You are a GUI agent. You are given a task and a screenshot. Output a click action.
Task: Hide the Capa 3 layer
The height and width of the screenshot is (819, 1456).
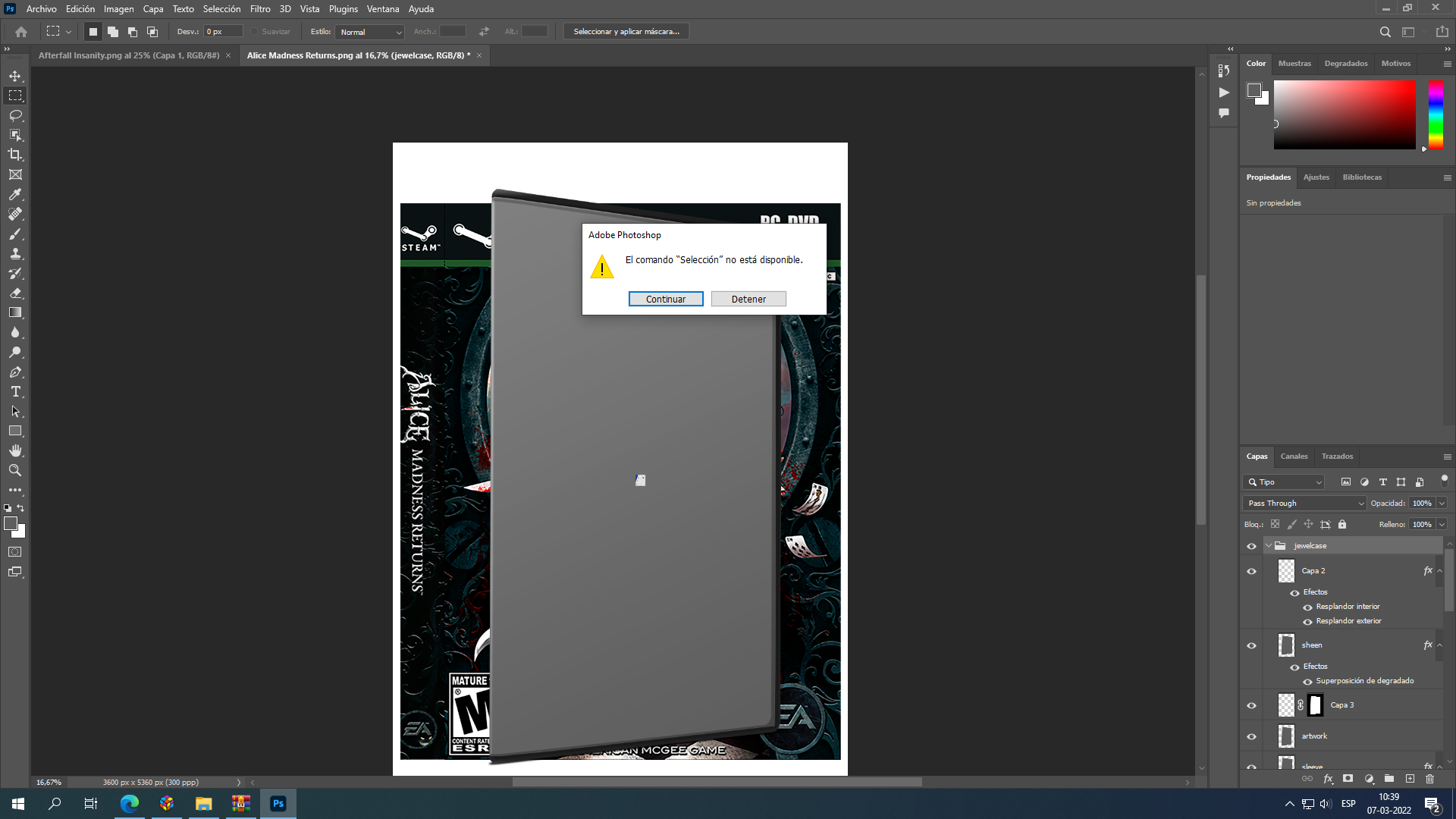click(x=1251, y=705)
